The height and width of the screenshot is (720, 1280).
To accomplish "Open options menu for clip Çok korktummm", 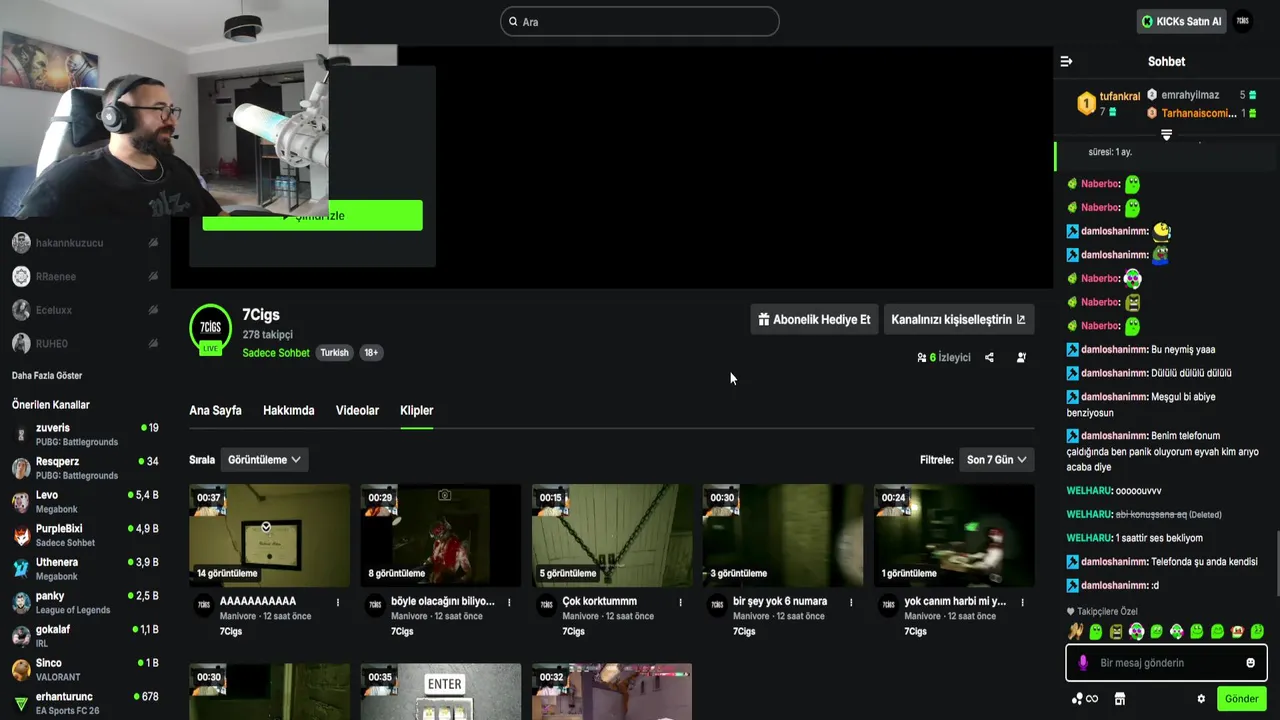I will click(x=680, y=602).
